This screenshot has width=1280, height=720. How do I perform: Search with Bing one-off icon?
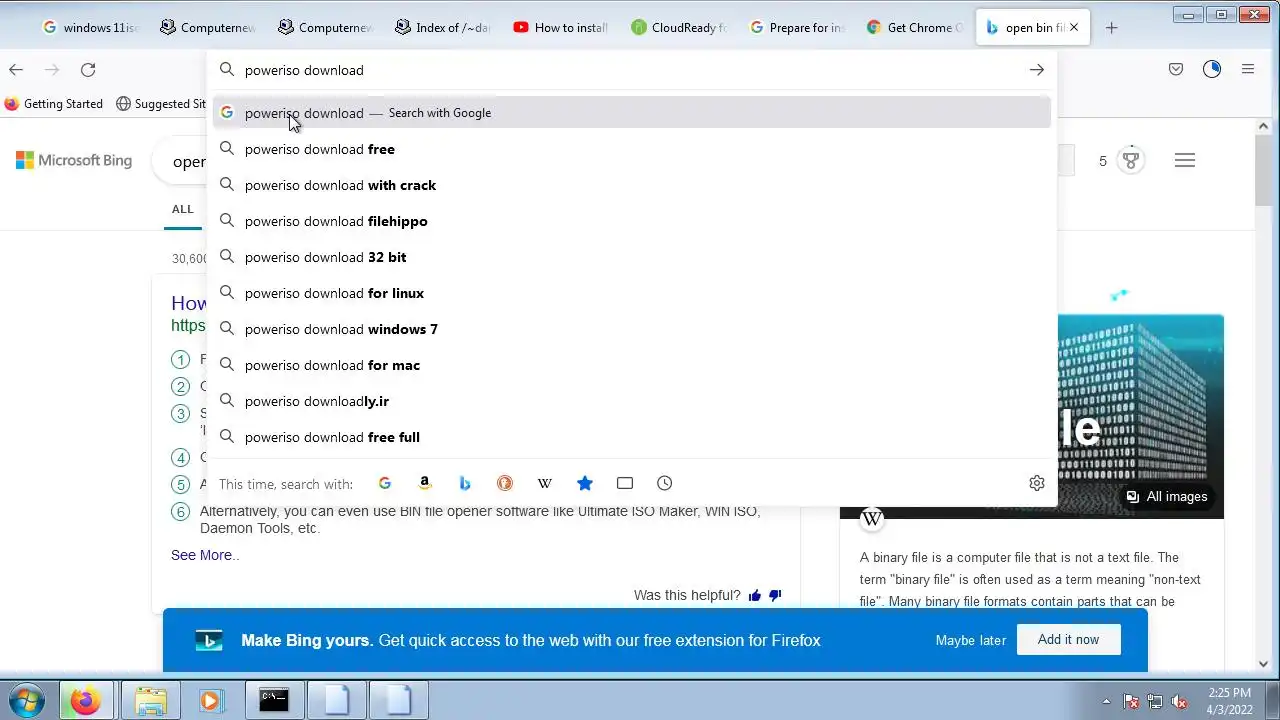click(x=465, y=483)
